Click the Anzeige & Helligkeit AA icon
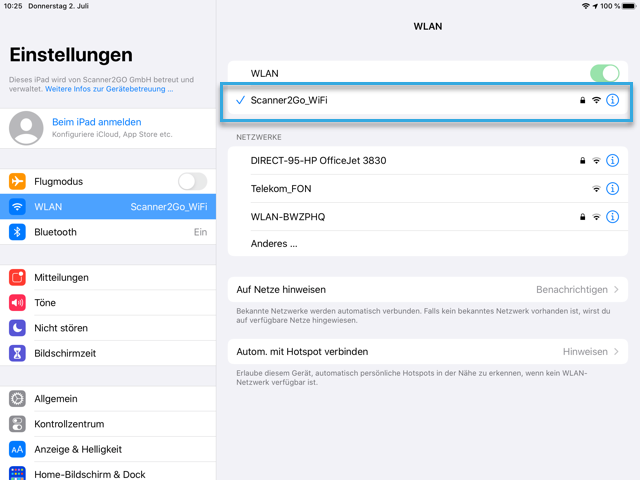The image size is (640, 480). [17, 449]
